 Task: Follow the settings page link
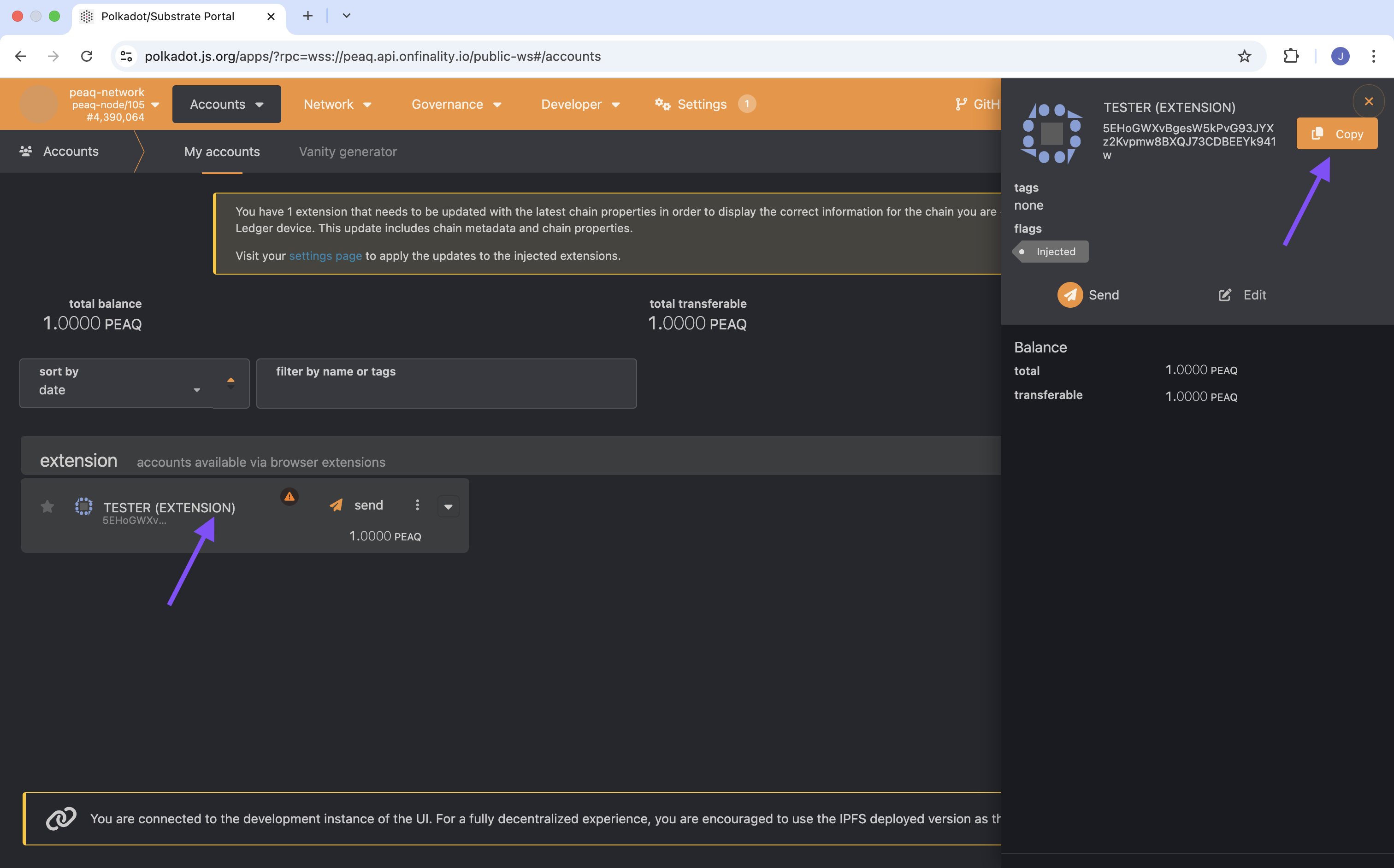[x=325, y=256]
